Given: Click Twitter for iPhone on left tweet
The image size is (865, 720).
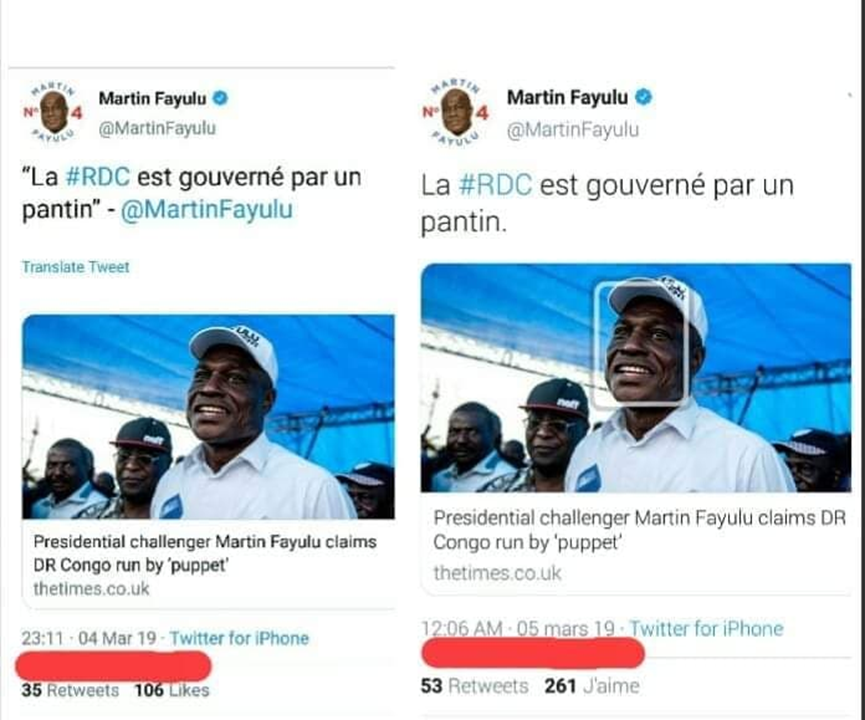Looking at the screenshot, I should coord(239,638).
